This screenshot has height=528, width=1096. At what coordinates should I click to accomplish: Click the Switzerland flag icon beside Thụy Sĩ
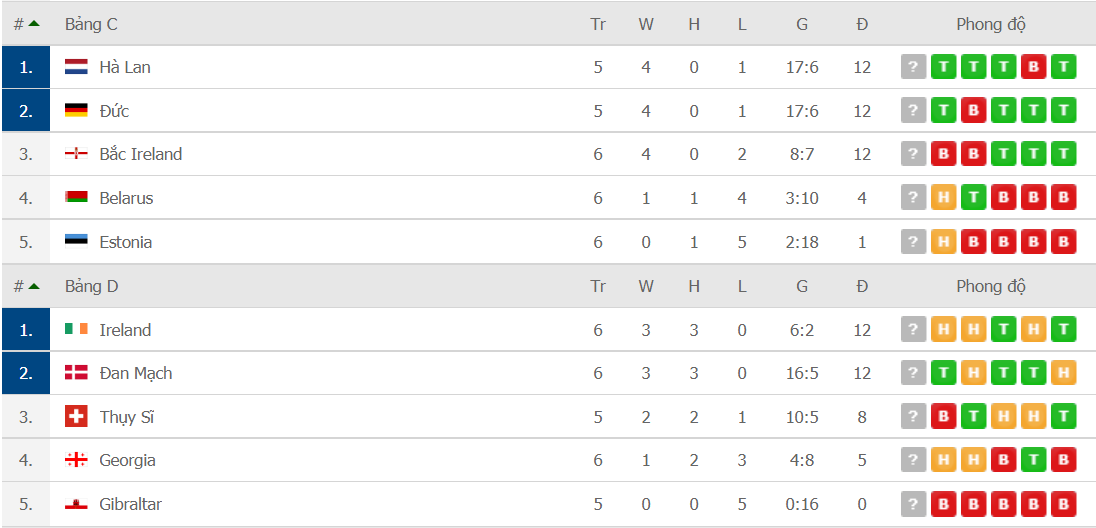click(76, 417)
